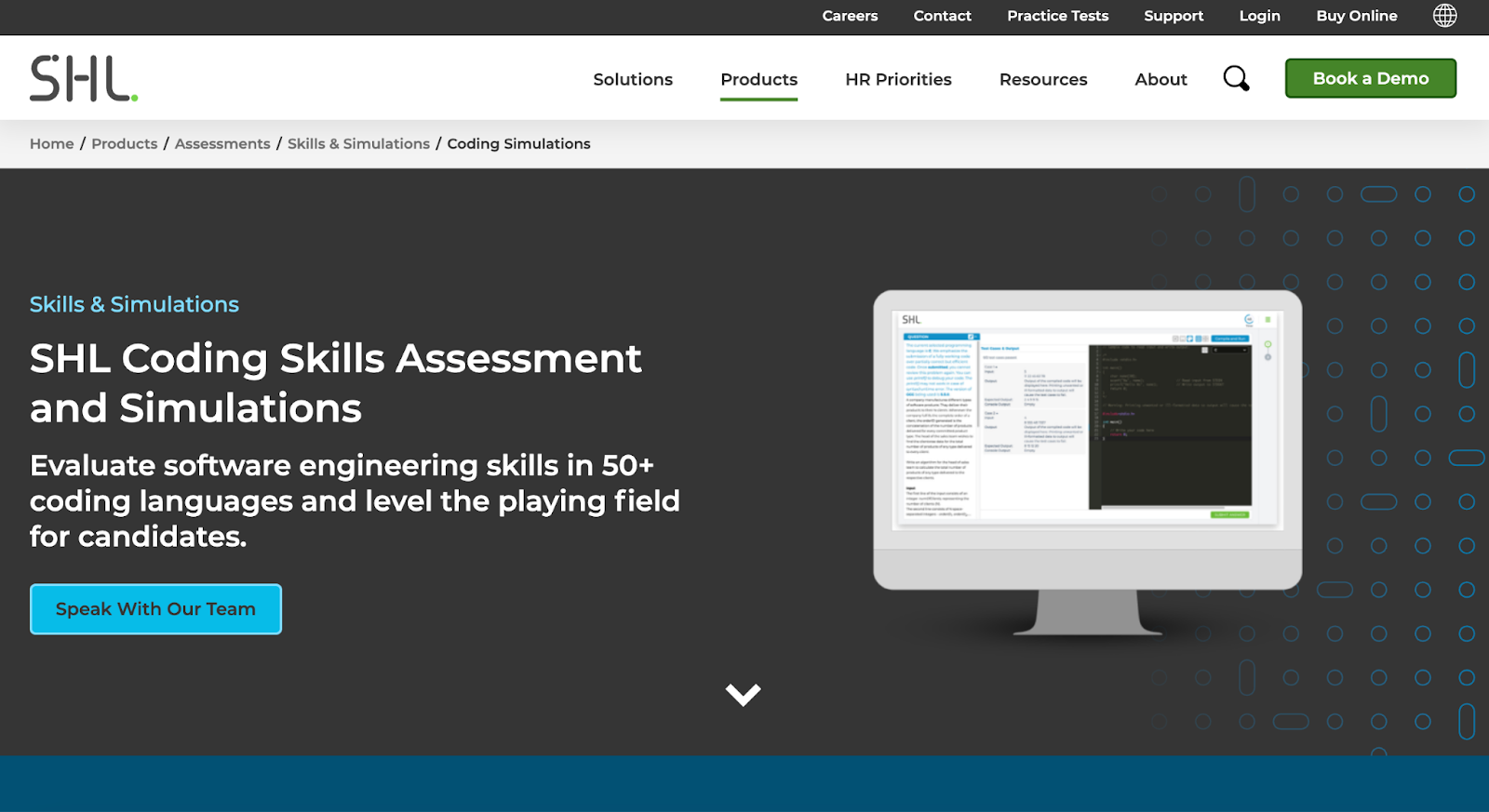Click Assessments in the breadcrumb
The width and height of the screenshot is (1489, 812).
pos(222,143)
